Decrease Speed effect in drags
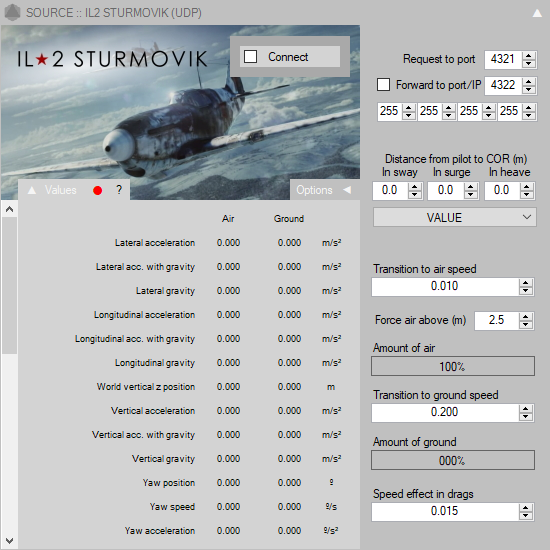 525,516
